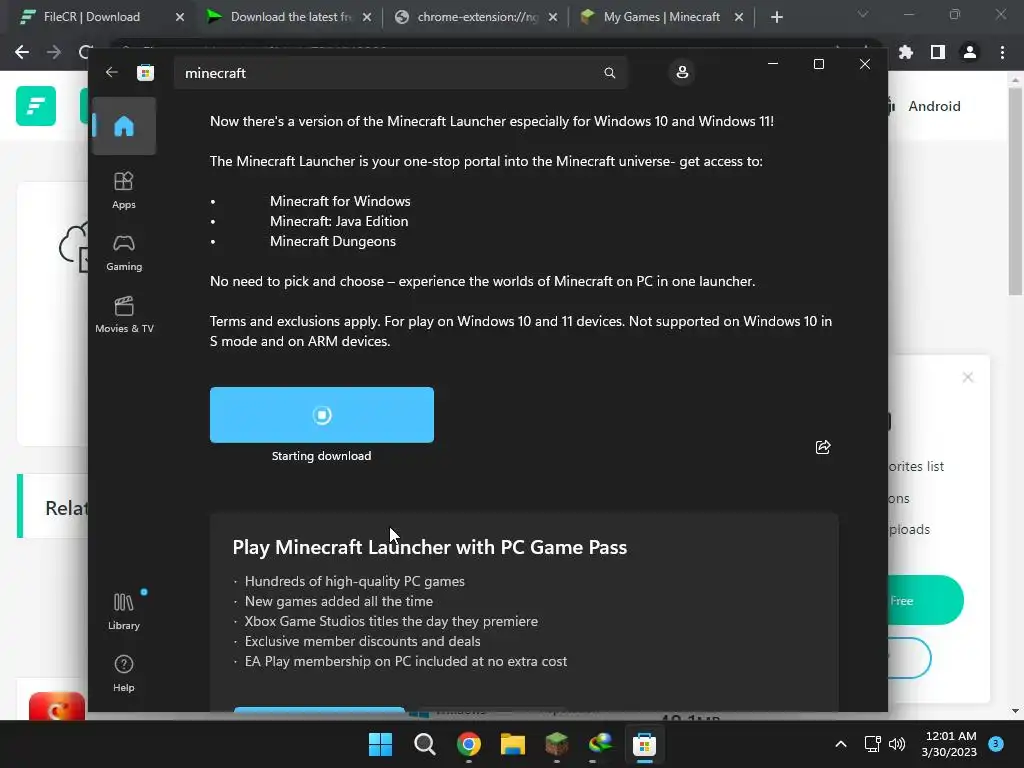Click the search magnifier in Store search box
The image size is (1024, 768).
tap(609, 72)
